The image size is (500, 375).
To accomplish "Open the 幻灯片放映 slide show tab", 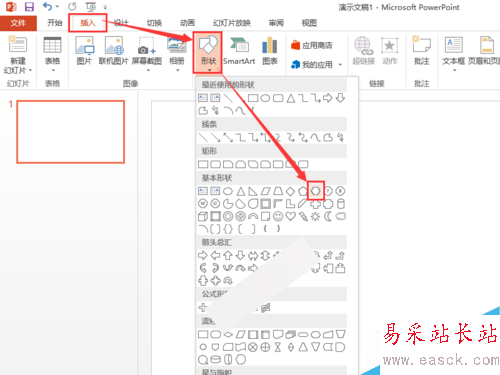I will (x=232, y=23).
